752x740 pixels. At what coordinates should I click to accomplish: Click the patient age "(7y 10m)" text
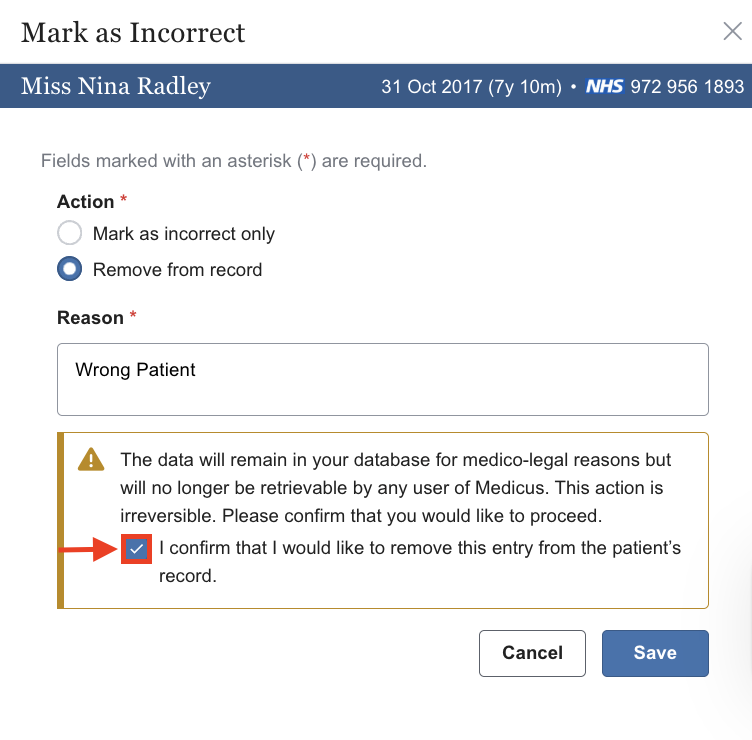click(524, 87)
